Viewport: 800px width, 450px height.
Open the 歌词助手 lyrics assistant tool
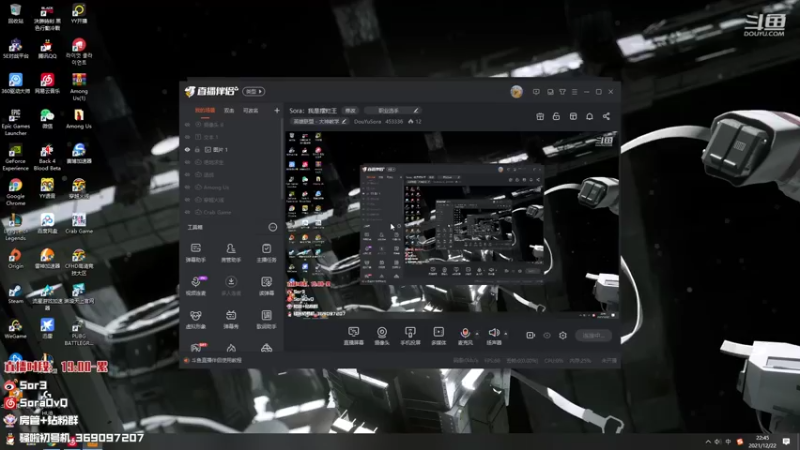click(266, 319)
